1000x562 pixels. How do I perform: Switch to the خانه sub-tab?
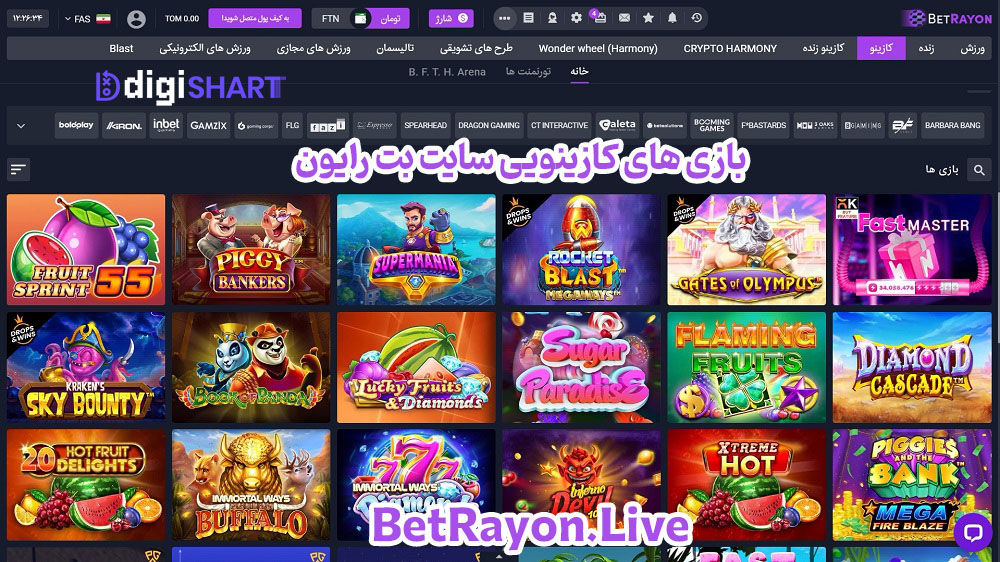pyautogui.click(x=579, y=71)
